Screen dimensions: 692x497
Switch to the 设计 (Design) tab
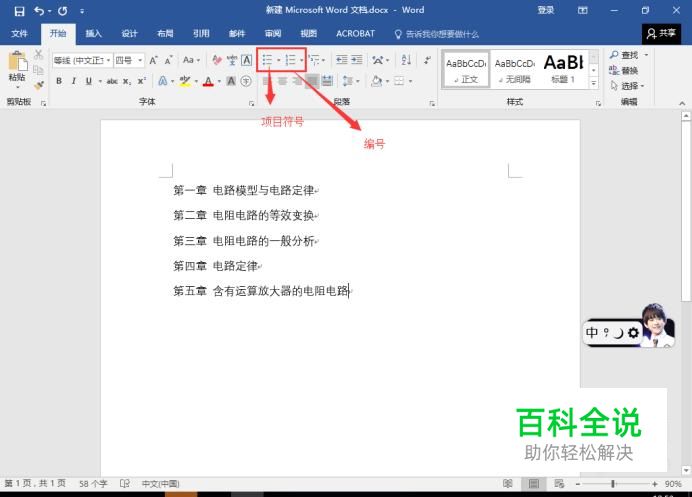[x=129, y=34]
